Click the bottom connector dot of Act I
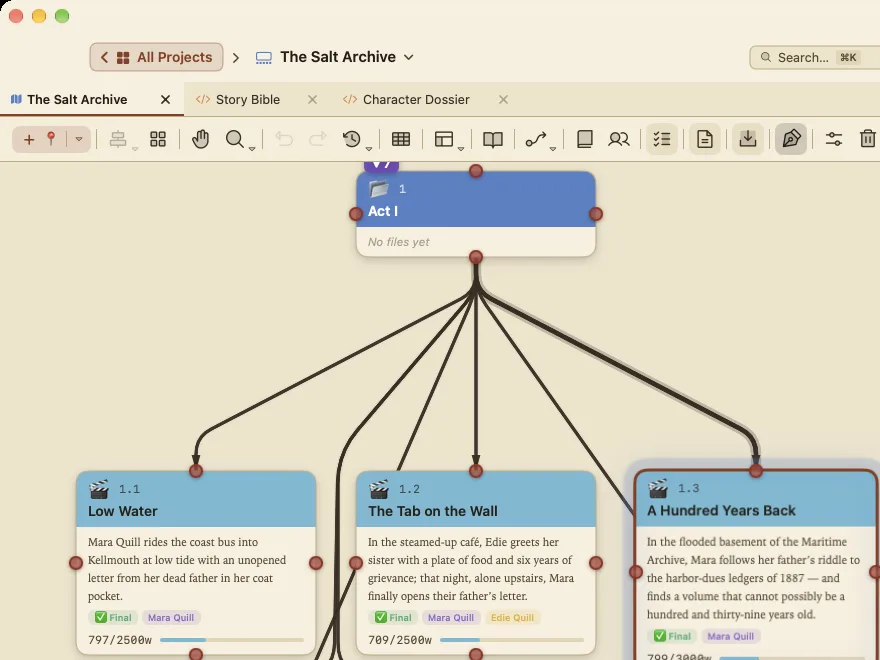This screenshot has height=660, width=880. pos(476,257)
